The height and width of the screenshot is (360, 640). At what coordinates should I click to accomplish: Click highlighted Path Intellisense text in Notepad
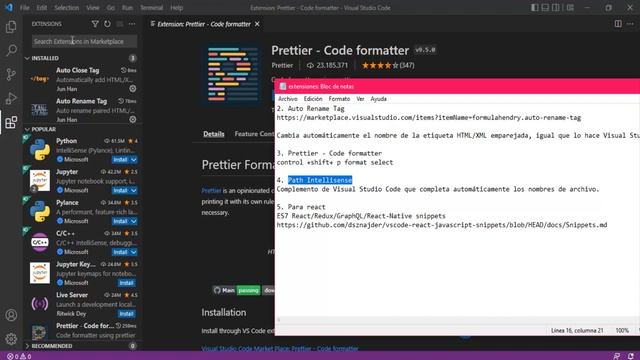pyautogui.click(x=320, y=180)
